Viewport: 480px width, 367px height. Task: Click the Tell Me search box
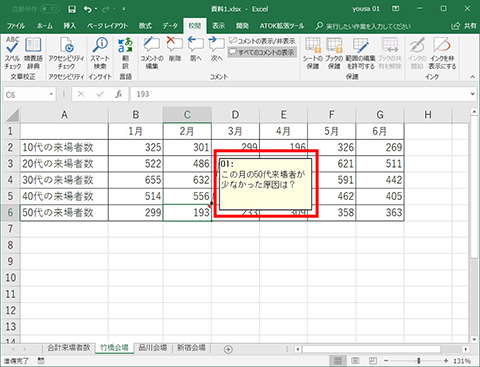(363, 26)
